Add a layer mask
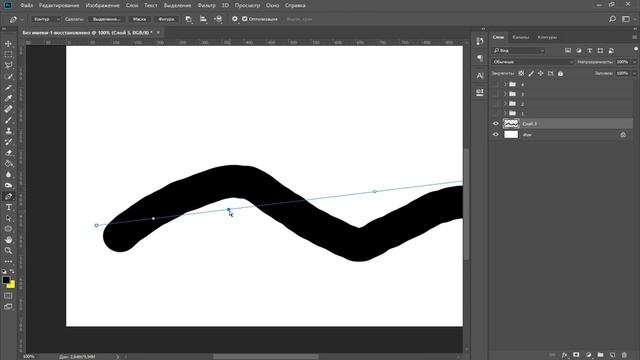 pos(576,355)
